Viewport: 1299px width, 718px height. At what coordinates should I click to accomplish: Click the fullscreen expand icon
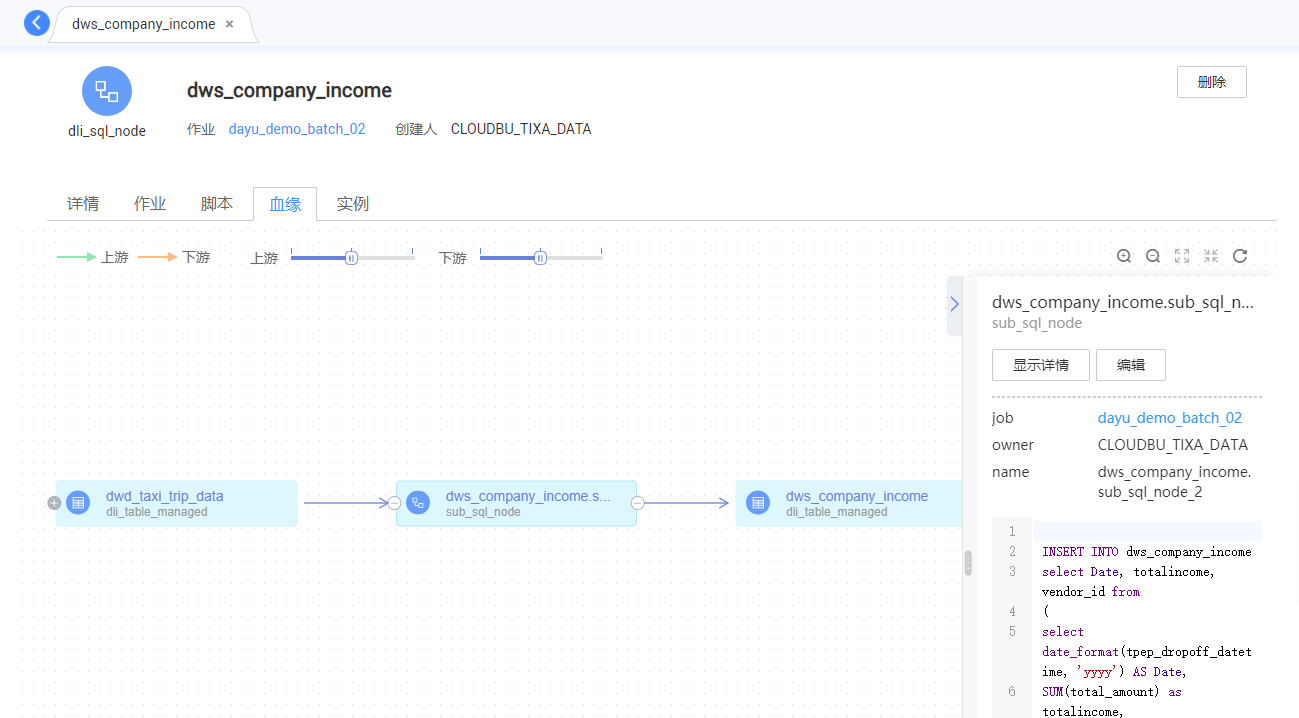(1182, 256)
